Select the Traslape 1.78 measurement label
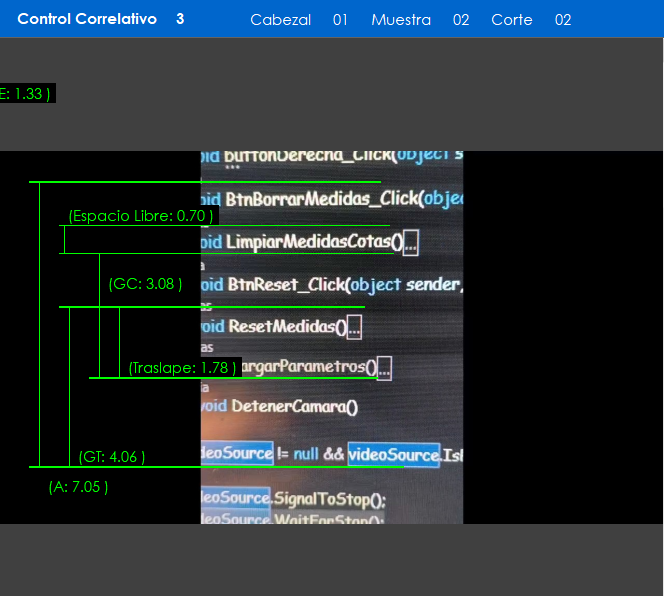Viewport: 664px width, 596px height. click(x=183, y=368)
